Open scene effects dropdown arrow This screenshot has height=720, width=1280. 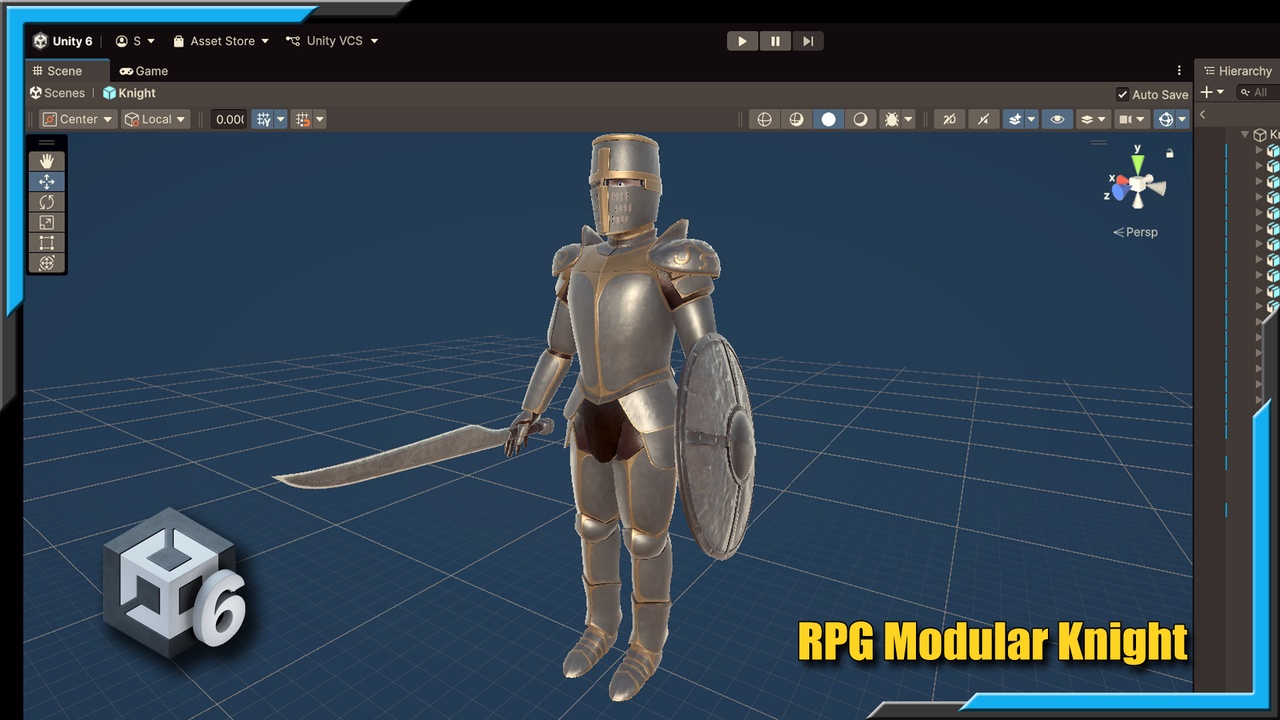pyautogui.click(x=1032, y=119)
